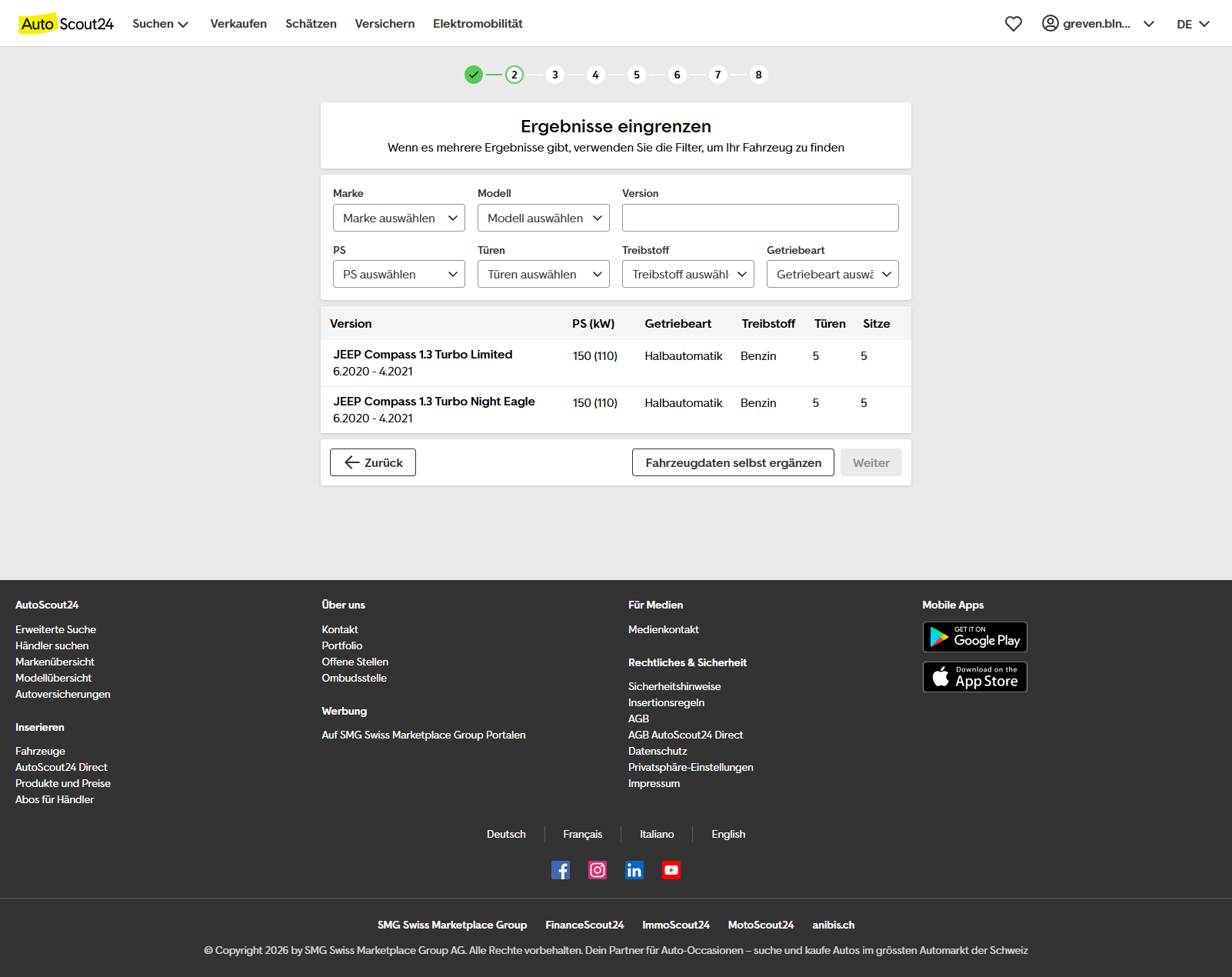
Task: Open the Medienkontakt footer link
Action: (664, 629)
